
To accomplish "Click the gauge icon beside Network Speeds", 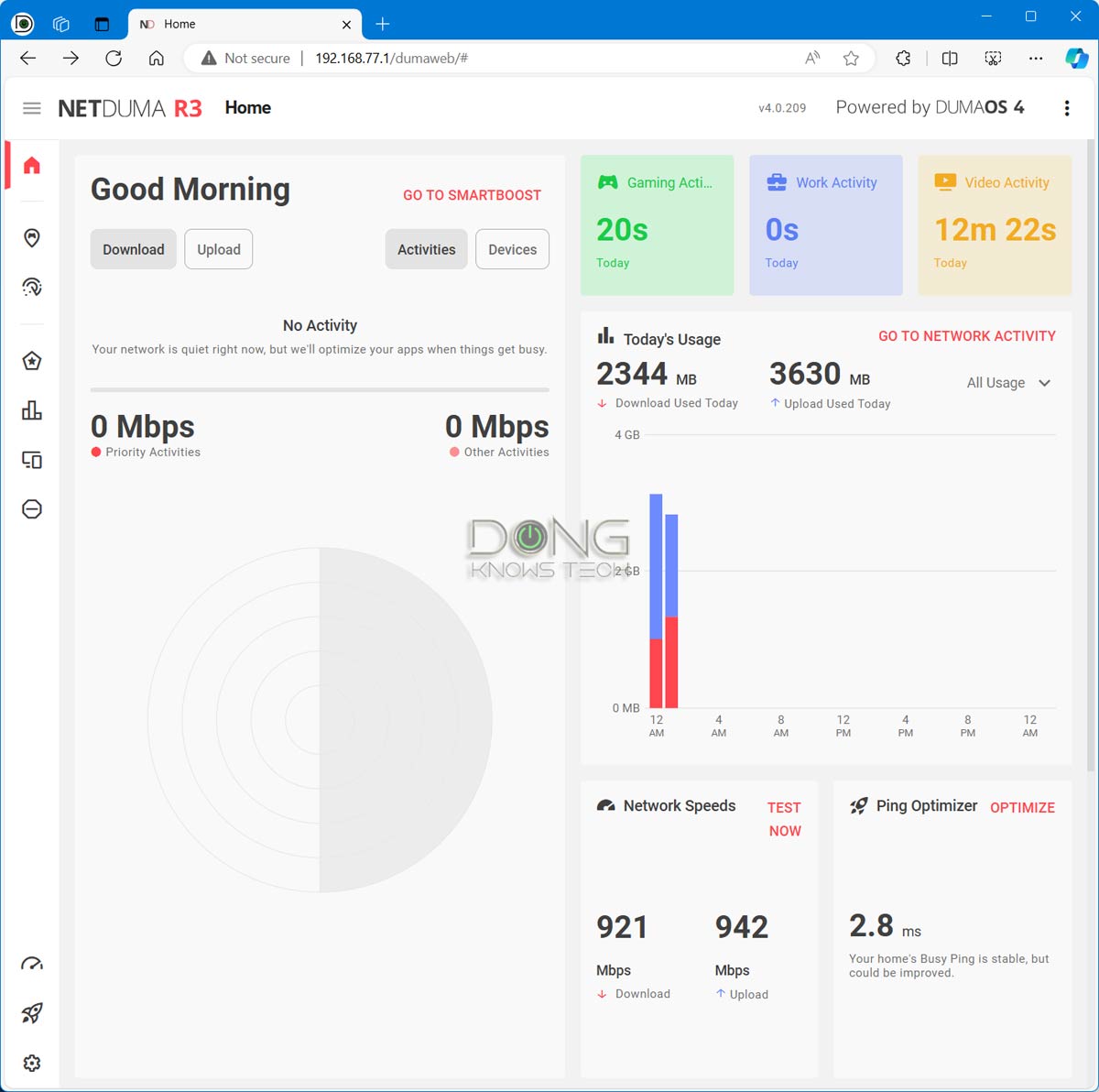I will 605,806.
